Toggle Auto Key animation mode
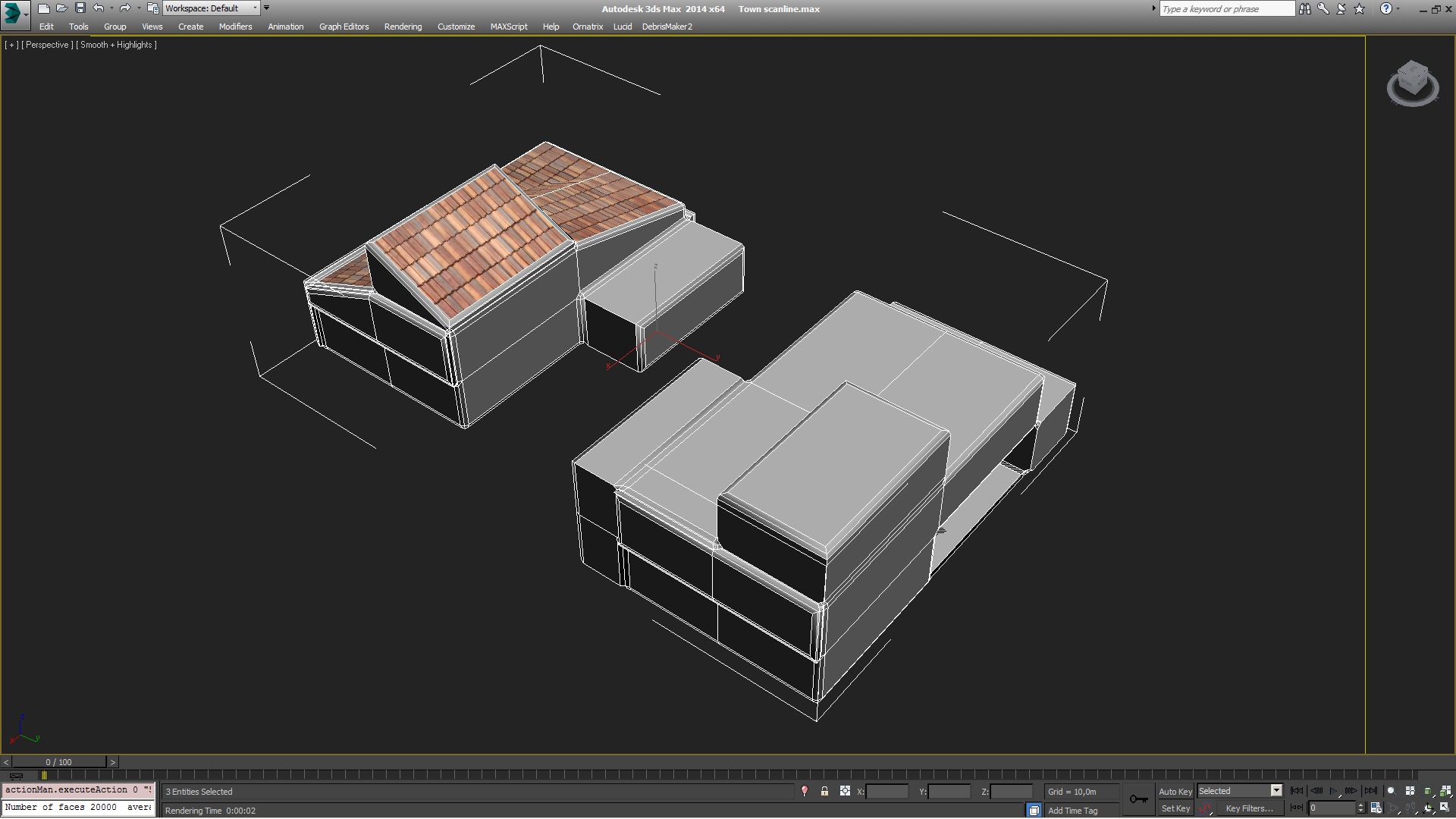This screenshot has height=819, width=1456. pyautogui.click(x=1175, y=791)
